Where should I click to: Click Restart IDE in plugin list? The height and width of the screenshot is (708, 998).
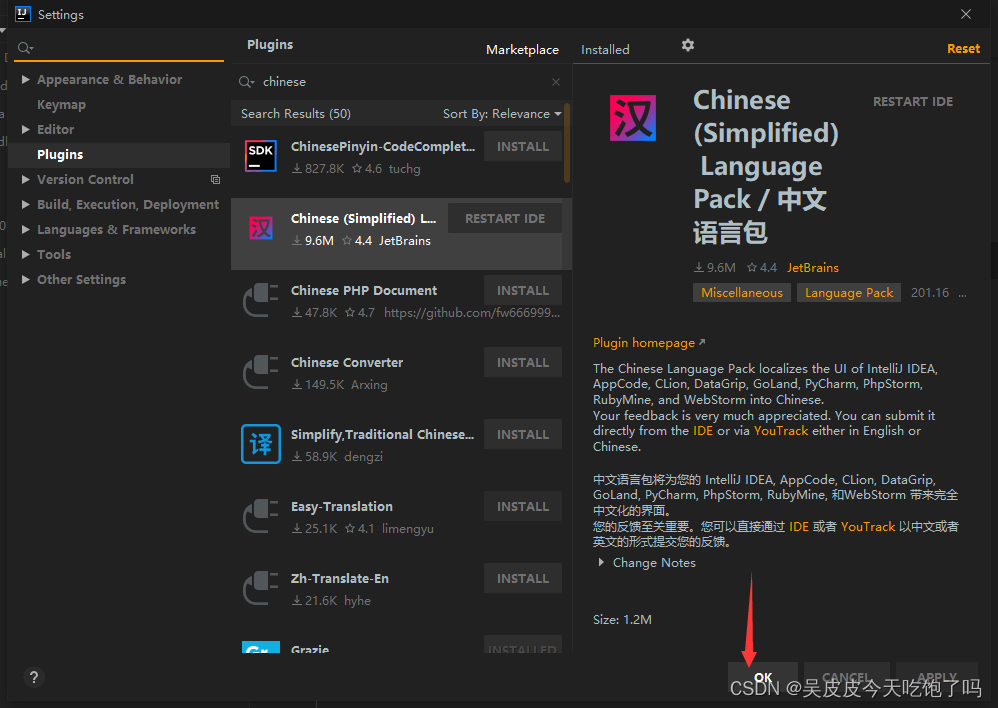point(505,218)
